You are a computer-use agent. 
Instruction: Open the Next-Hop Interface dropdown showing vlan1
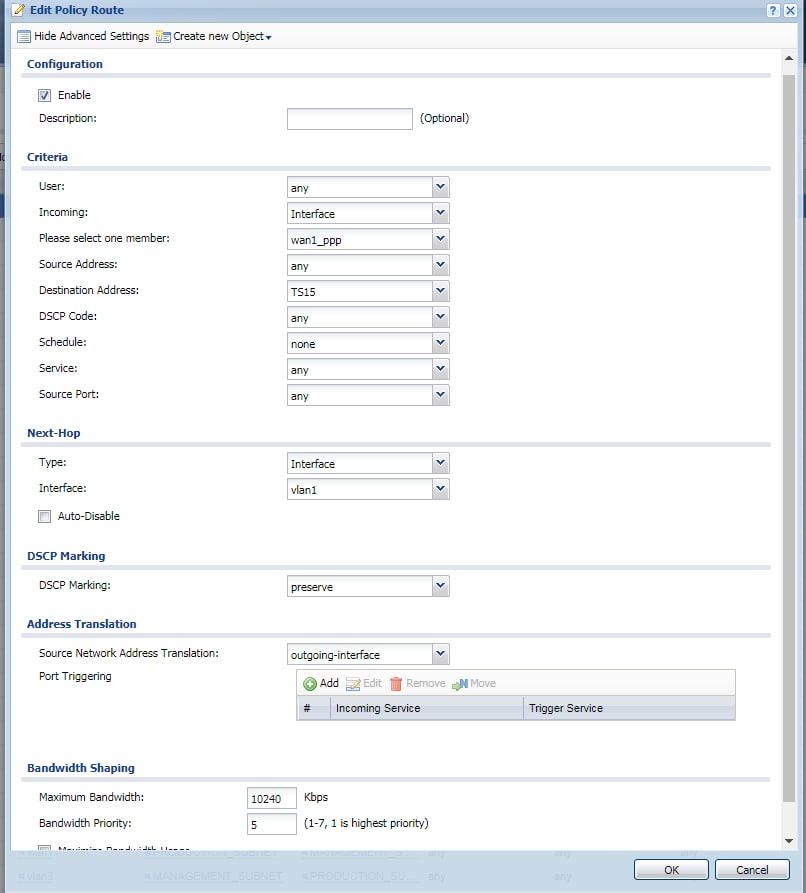440,489
